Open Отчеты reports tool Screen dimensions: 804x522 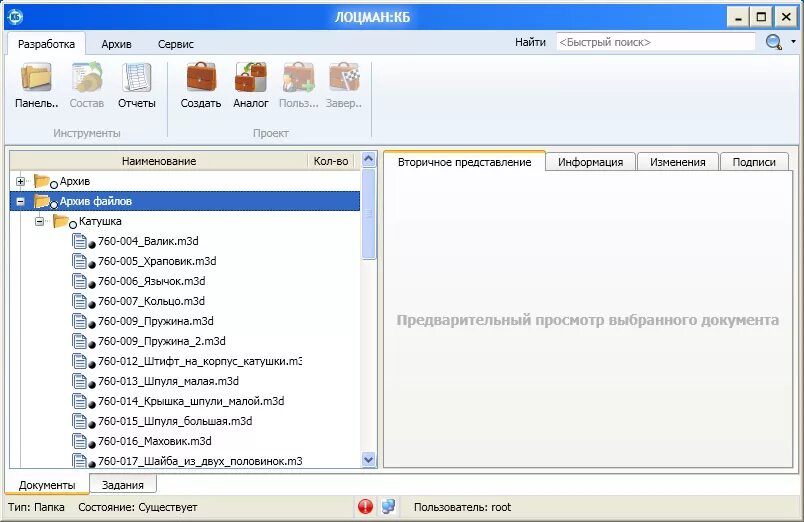[x=136, y=86]
